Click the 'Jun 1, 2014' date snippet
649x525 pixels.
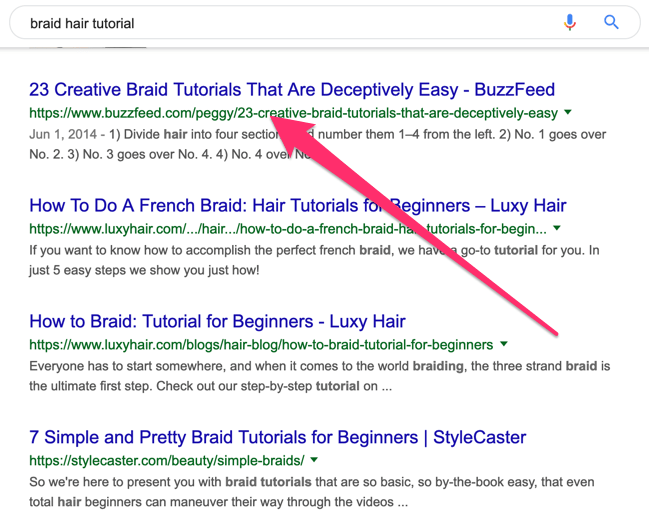coord(63,134)
